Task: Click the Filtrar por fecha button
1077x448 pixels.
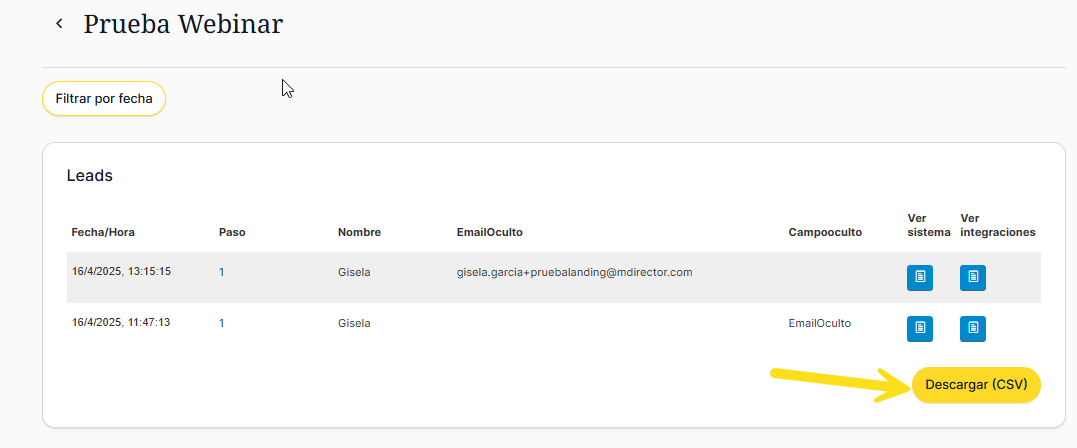Action: tap(104, 99)
